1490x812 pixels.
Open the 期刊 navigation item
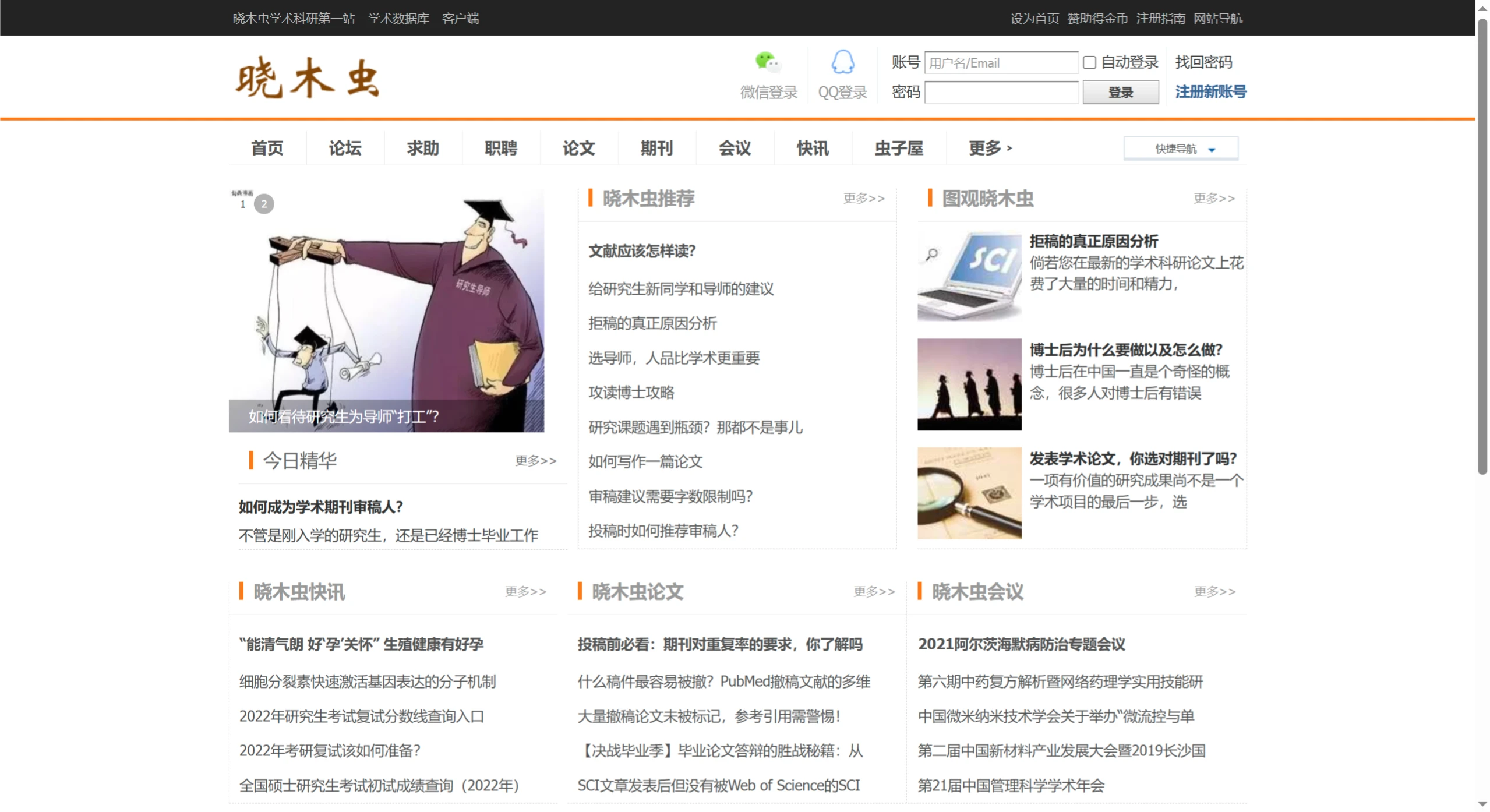point(656,148)
